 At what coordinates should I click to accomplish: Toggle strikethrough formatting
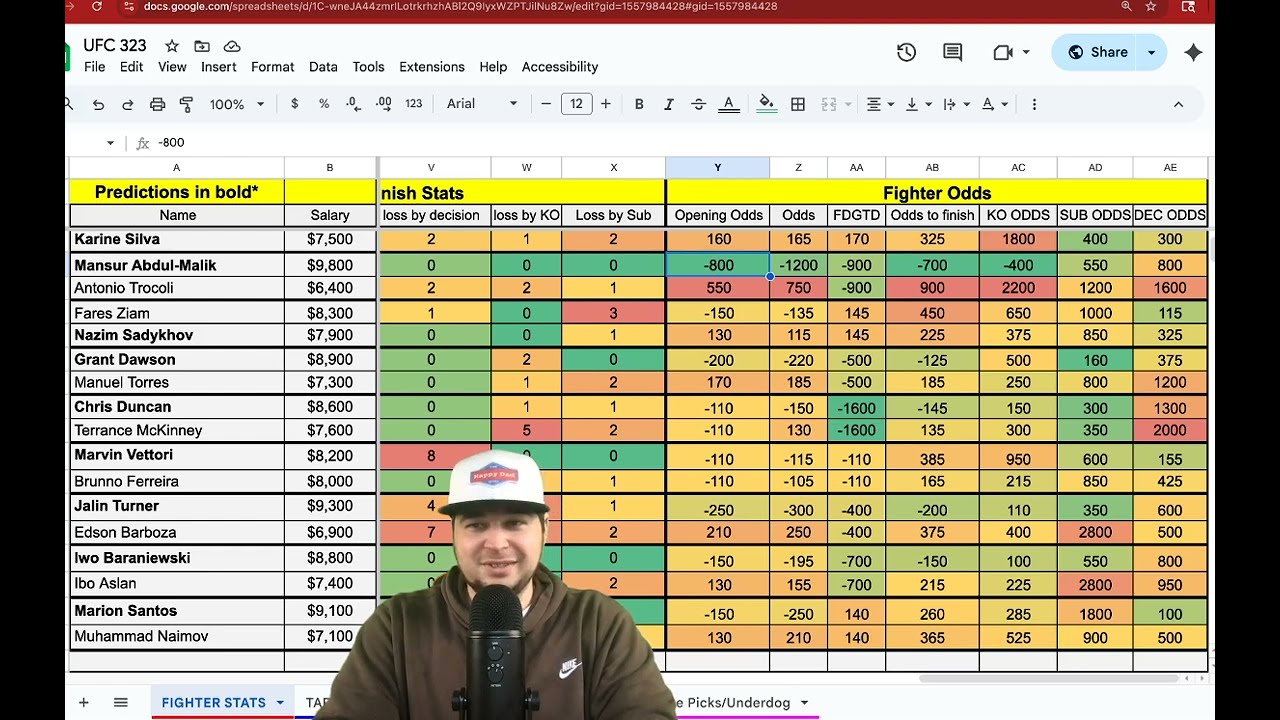[x=698, y=104]
